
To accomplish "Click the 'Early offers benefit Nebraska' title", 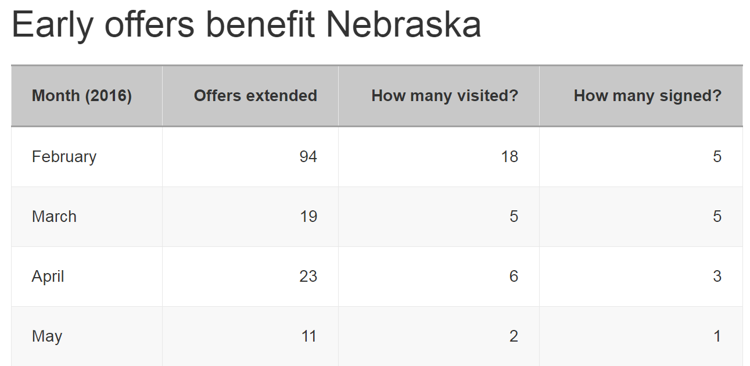I will [246, 25].
